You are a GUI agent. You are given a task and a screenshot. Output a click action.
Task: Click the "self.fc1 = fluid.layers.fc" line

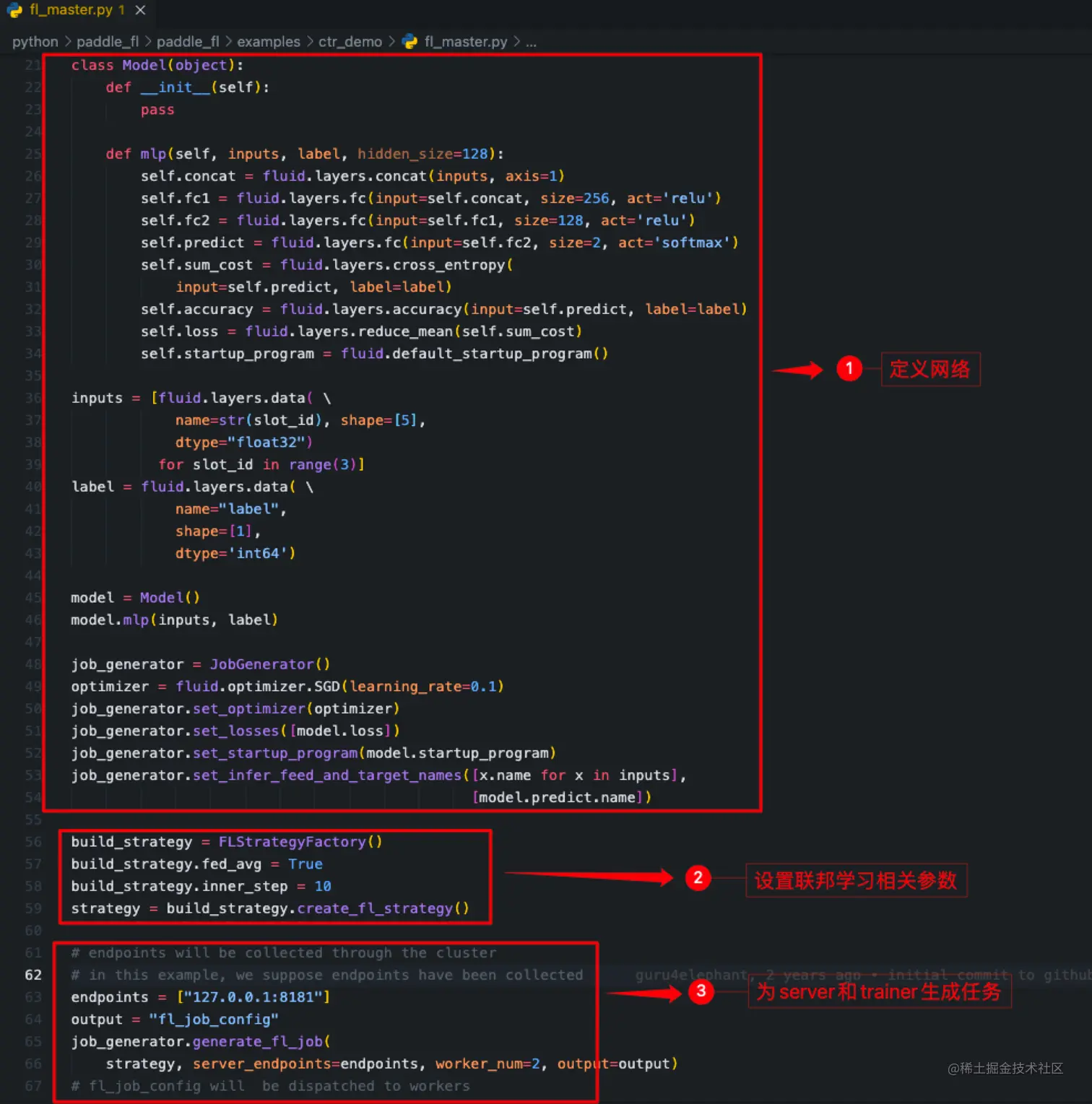tap(431, 199)
